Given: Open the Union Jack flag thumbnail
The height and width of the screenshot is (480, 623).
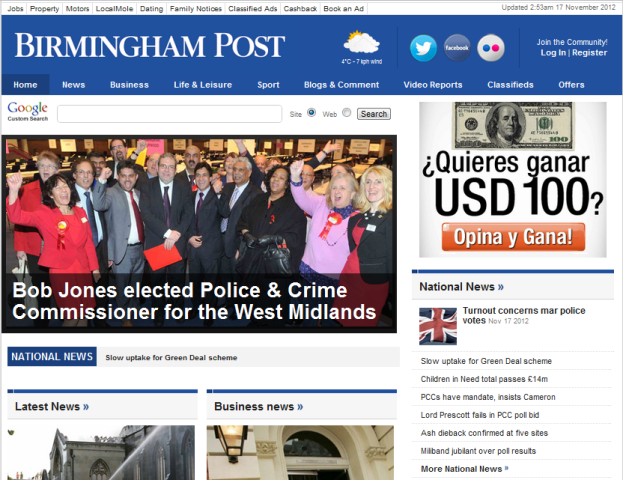Looking at the screenshot, I should coord(438,326).
